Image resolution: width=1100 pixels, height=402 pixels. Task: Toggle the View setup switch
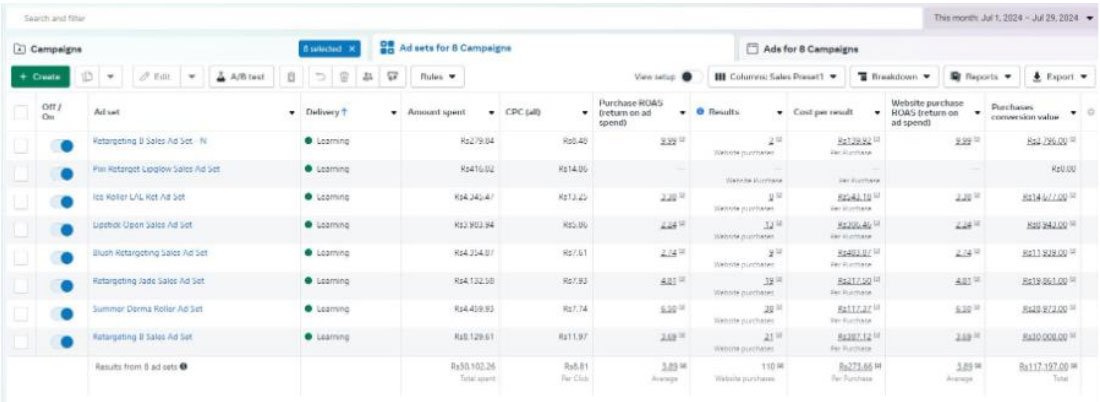[690, 76]
